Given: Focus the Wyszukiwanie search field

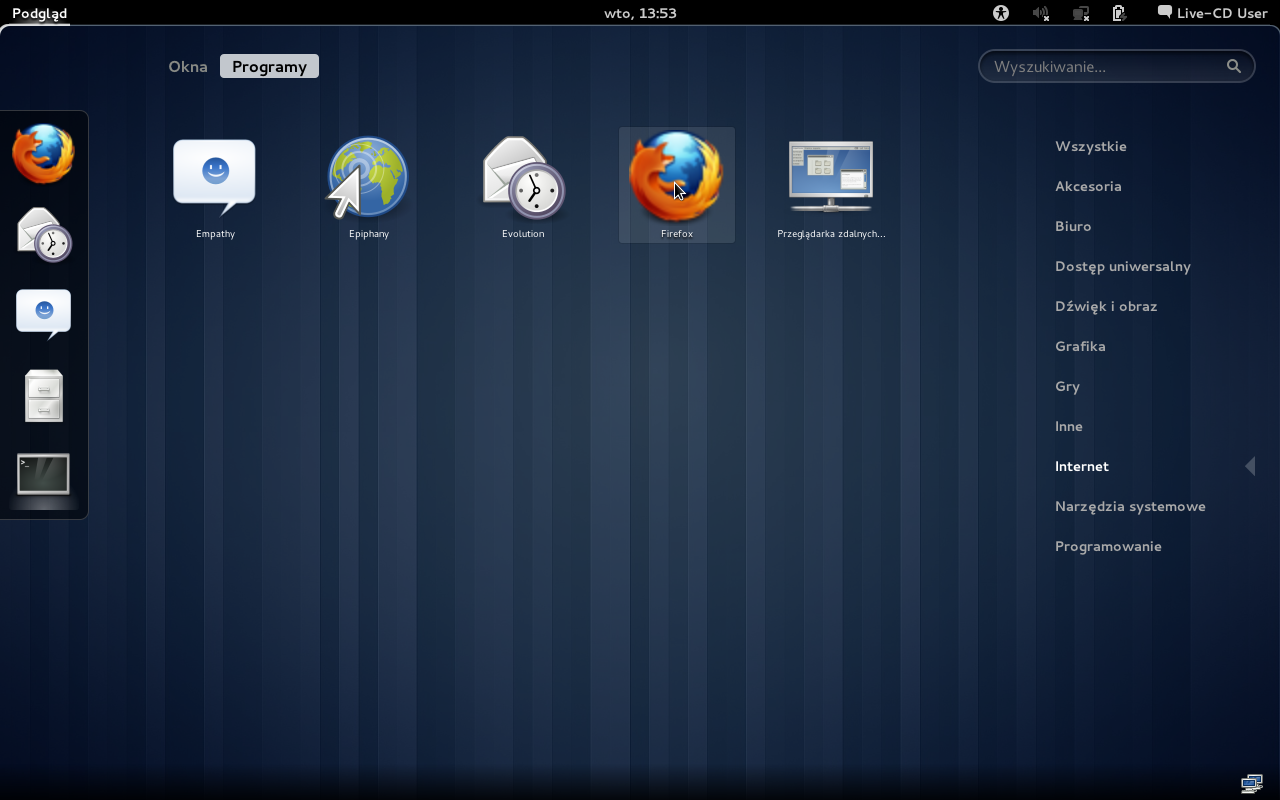Looking at the screenshot, I should pyautogui.click(x=1116, y=66).
